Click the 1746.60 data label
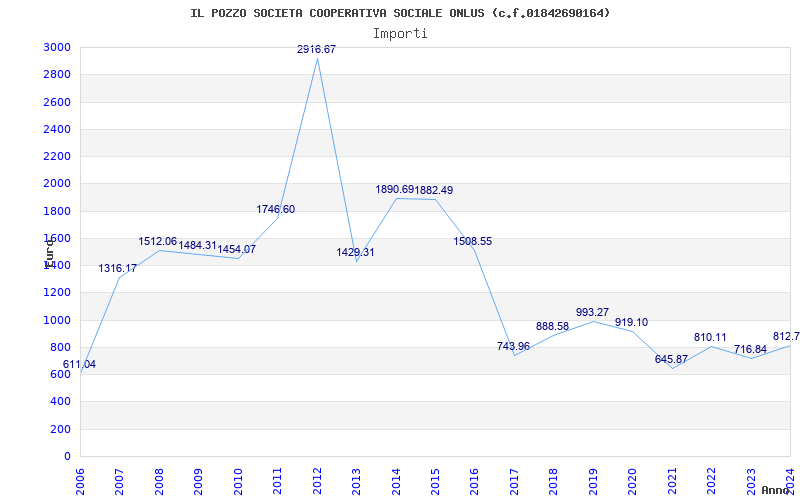800x500 pixels. pos(276,209)
